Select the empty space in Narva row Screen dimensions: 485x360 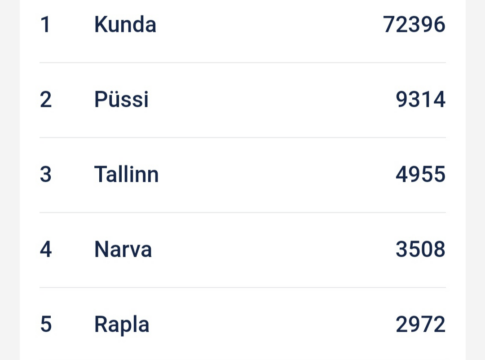click(274, 249)
